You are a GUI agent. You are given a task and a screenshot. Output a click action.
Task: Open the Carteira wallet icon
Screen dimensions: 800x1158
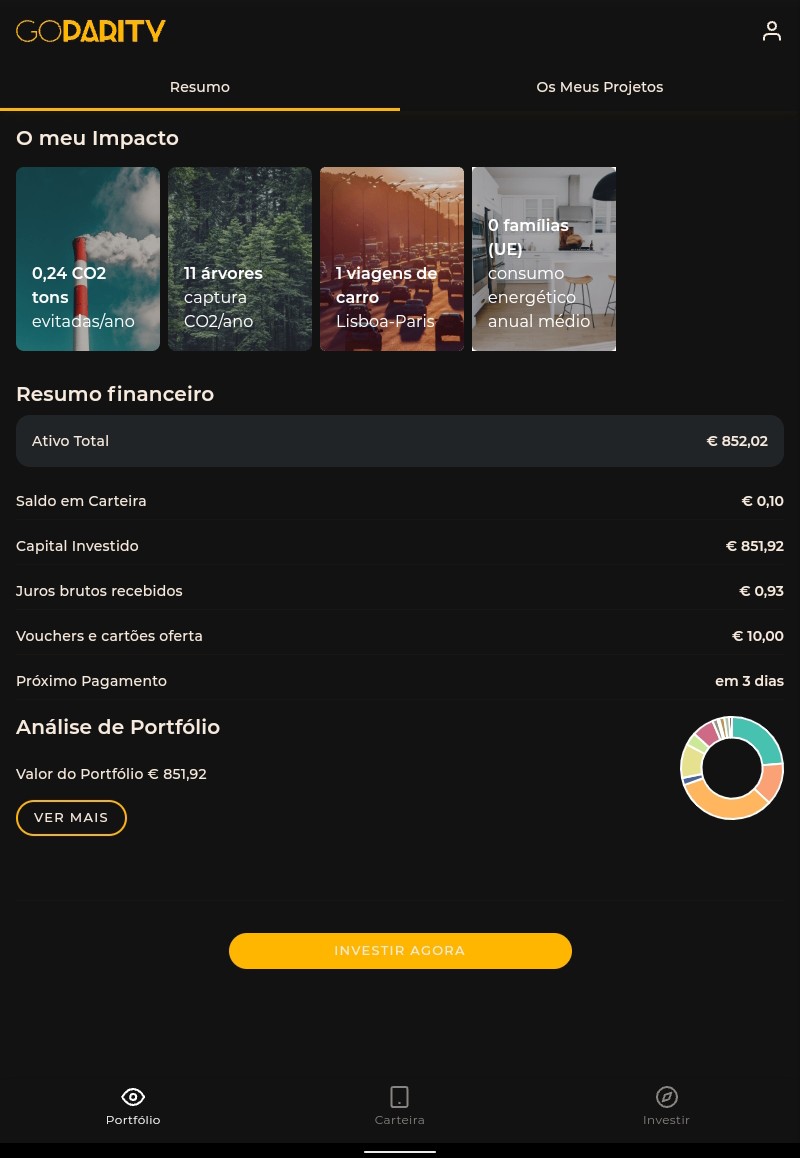(399, 1097)
